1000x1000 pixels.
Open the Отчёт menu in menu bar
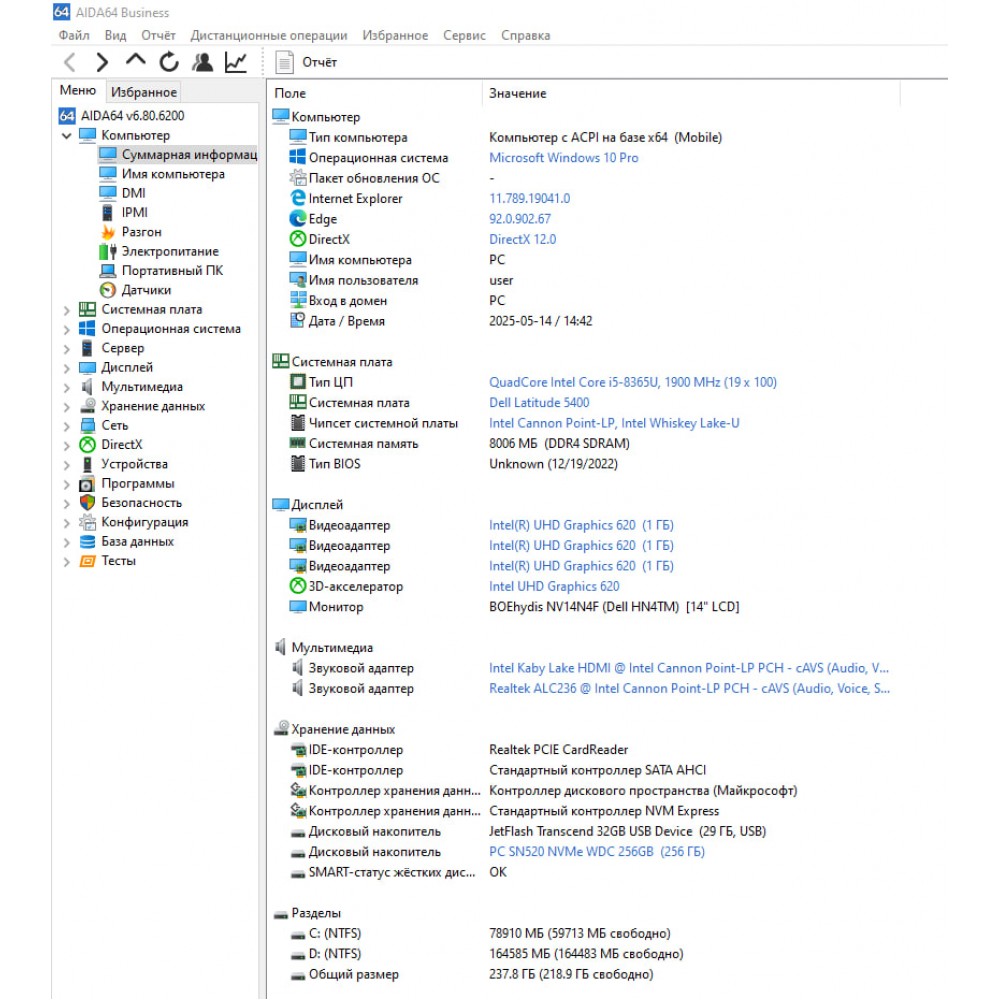pos(158,35)
